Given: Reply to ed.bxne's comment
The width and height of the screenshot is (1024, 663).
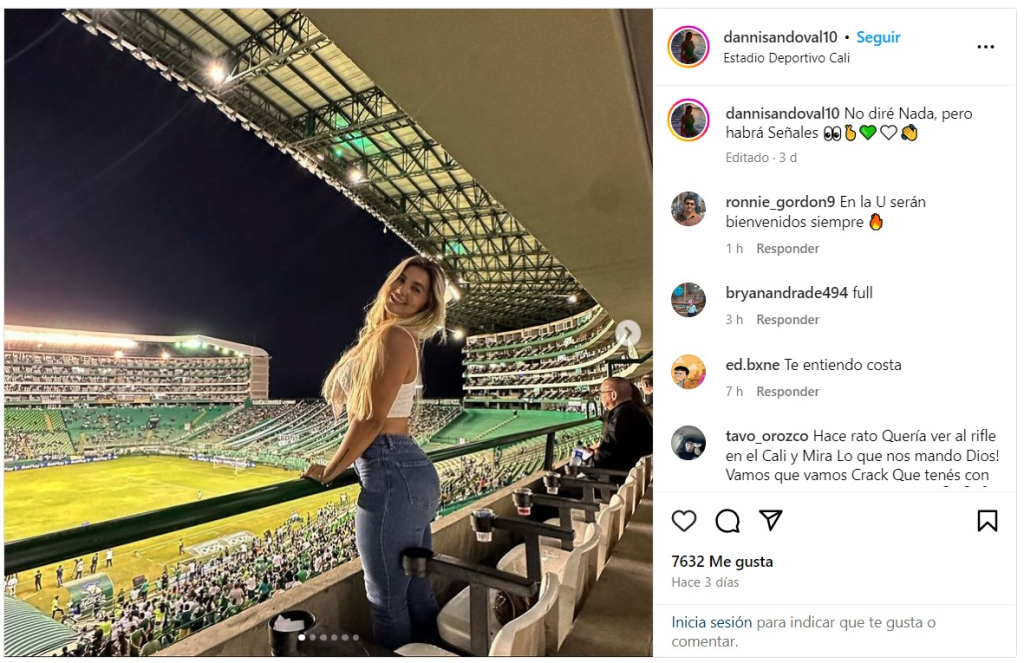Looking at the screenshot, I should (x=787, y=392).
